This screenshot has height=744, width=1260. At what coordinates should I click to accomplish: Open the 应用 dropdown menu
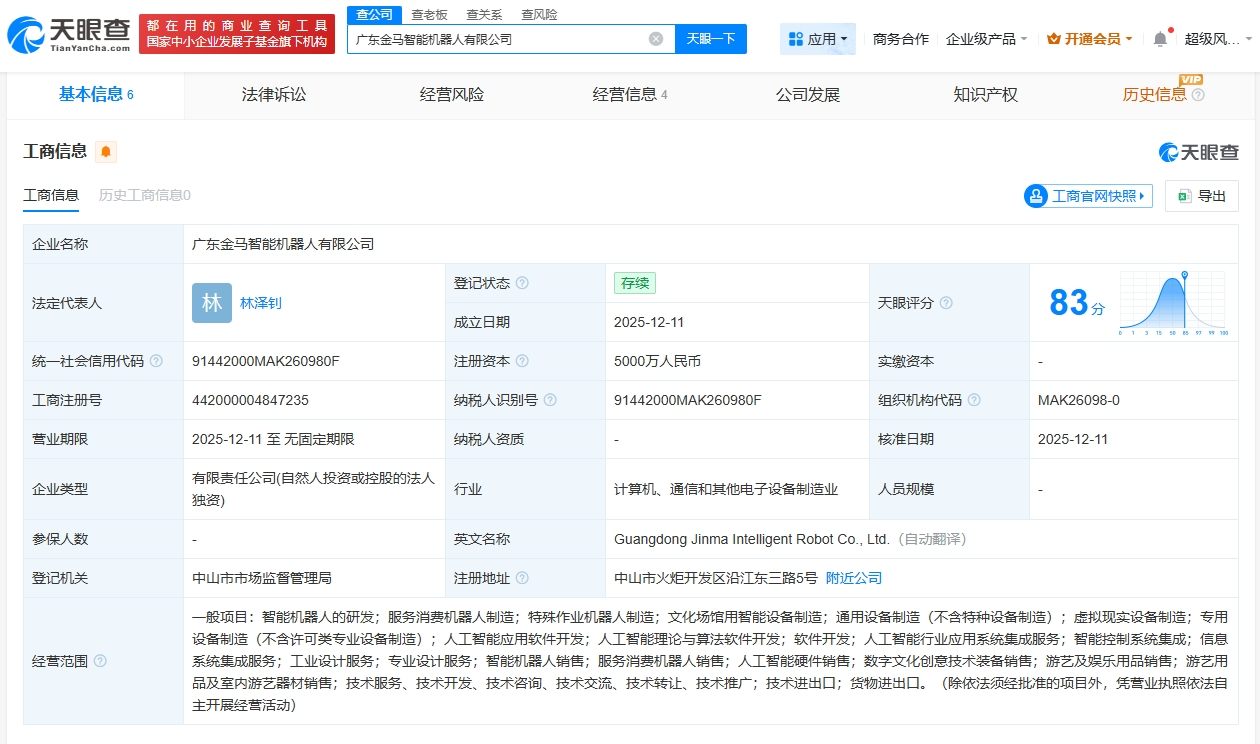click(x=817, y=39)
